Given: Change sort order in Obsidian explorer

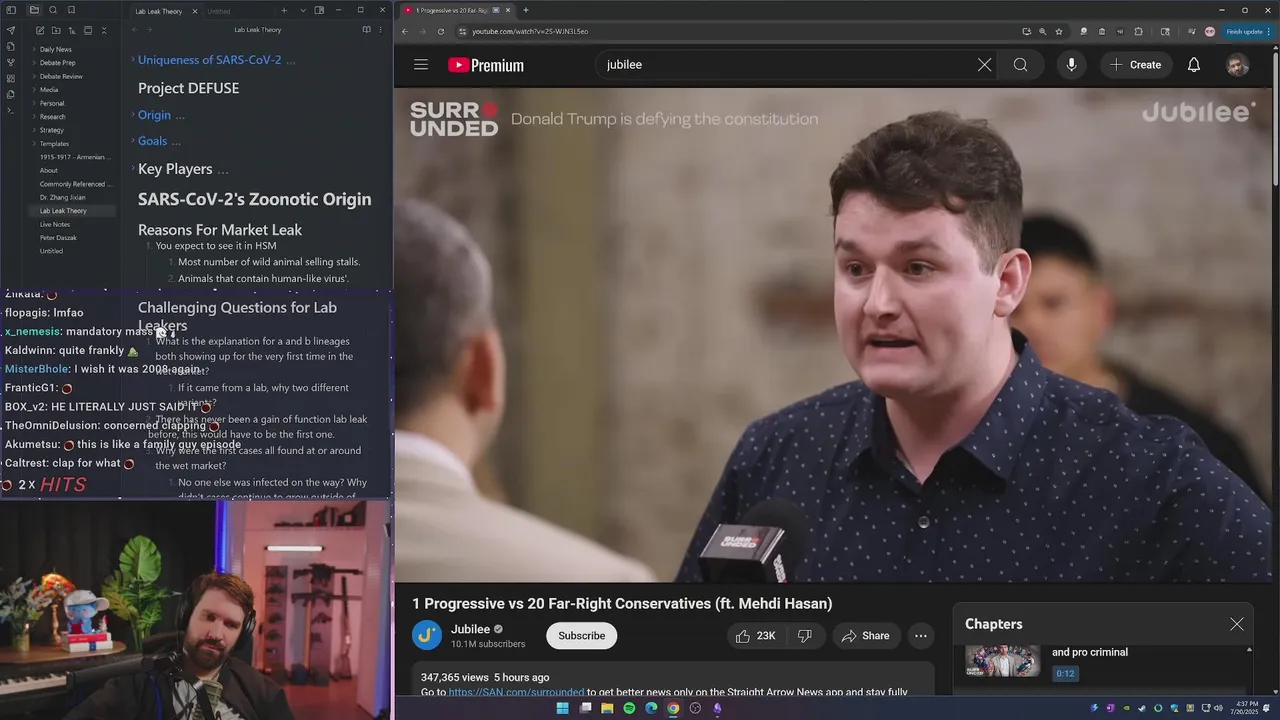Looking at the screenshot, I should pyautogui.click(x=72, y=31).
